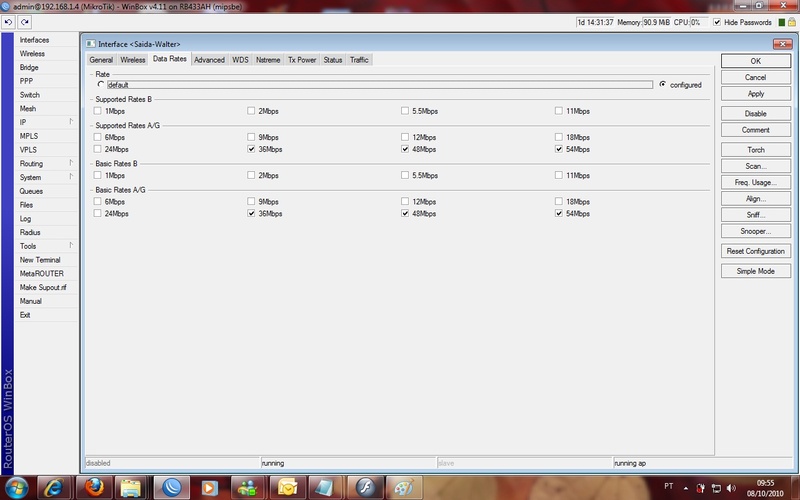Image resolution: width=800 pixels, height=500 pixels.
Task: Open Windows Live Messenger from taskbar
Action: pyautogui.click(x=247, y=488)
